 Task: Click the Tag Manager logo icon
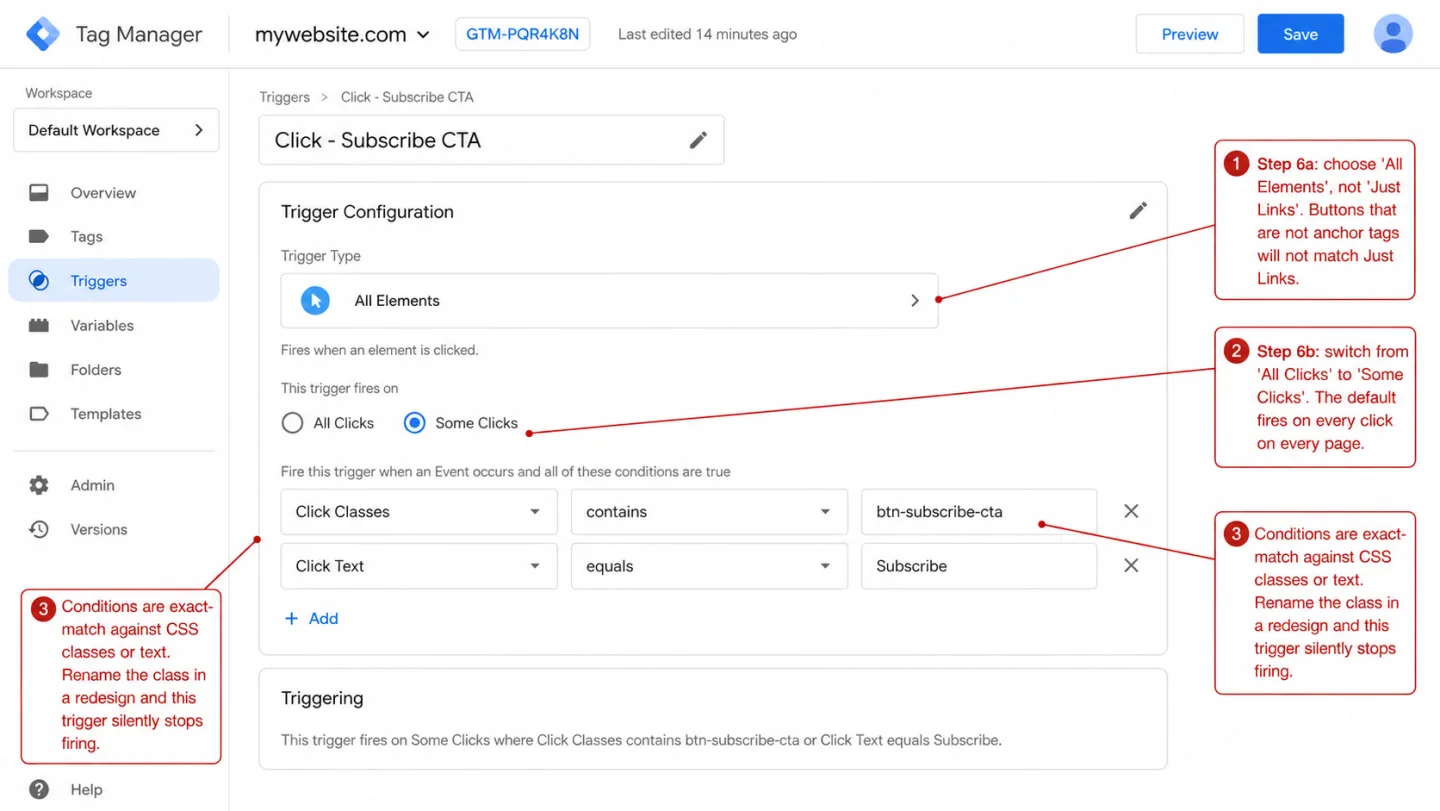coord(43,34)
